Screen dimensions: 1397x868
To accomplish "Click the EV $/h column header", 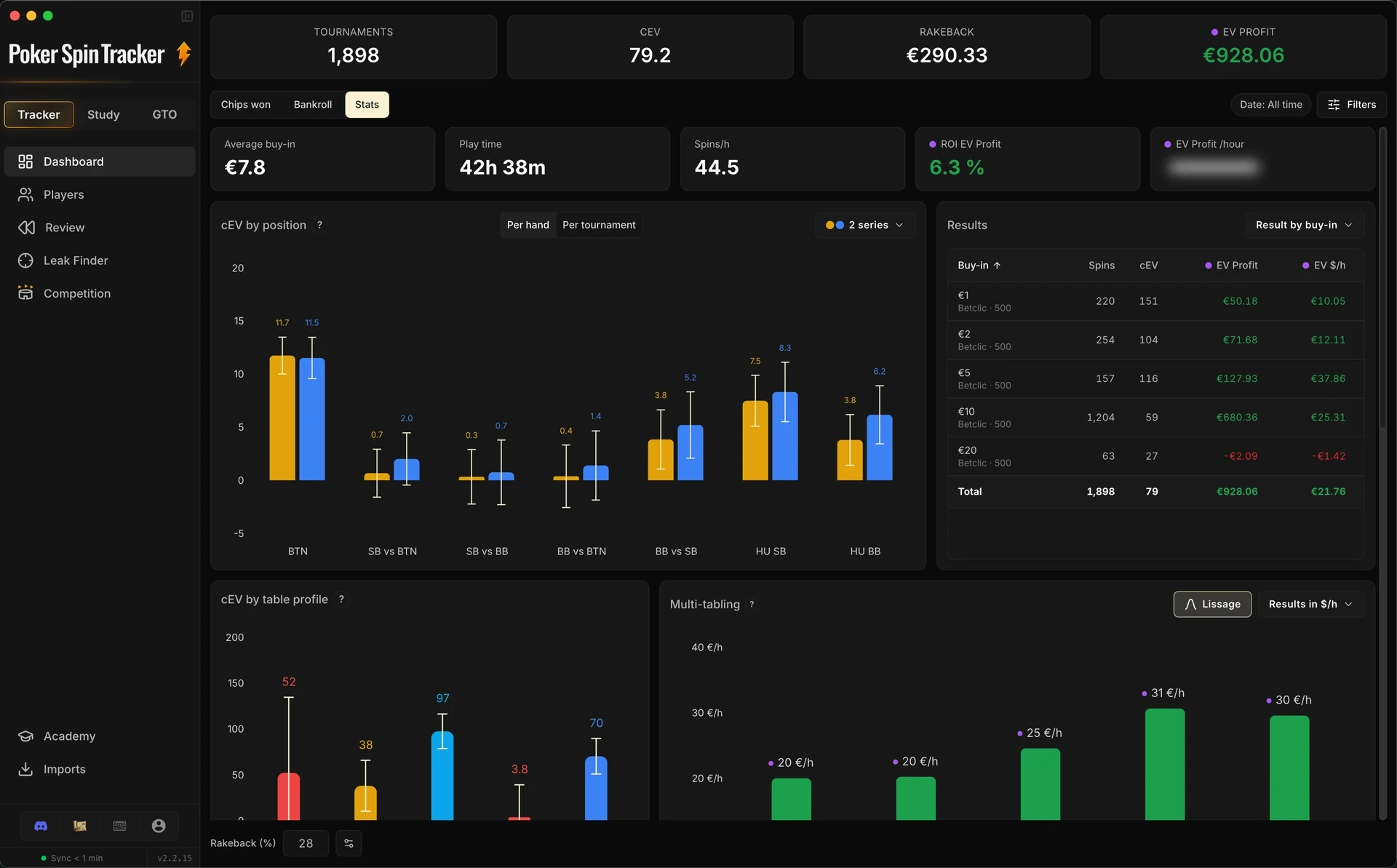I will tap(1324, 266).
